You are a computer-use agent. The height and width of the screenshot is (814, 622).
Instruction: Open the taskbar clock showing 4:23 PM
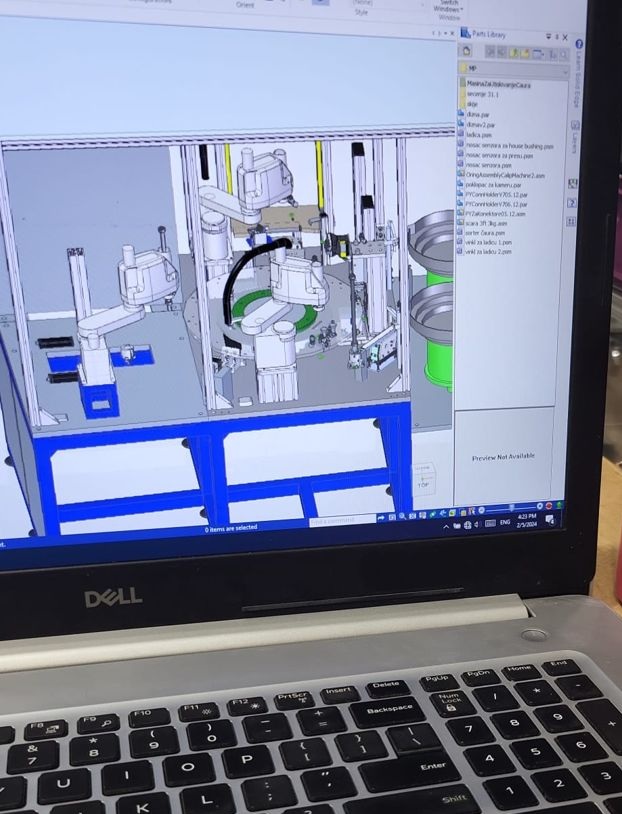(x=526, y=520)
